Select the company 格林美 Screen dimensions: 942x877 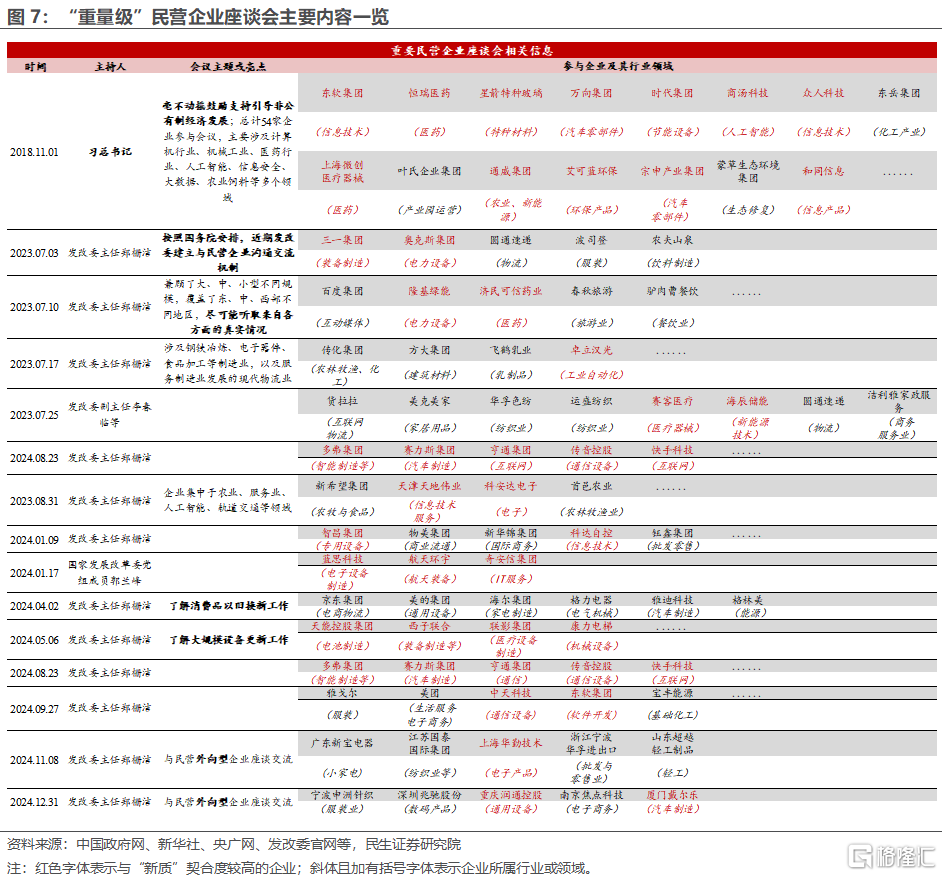tap(747, 600)
